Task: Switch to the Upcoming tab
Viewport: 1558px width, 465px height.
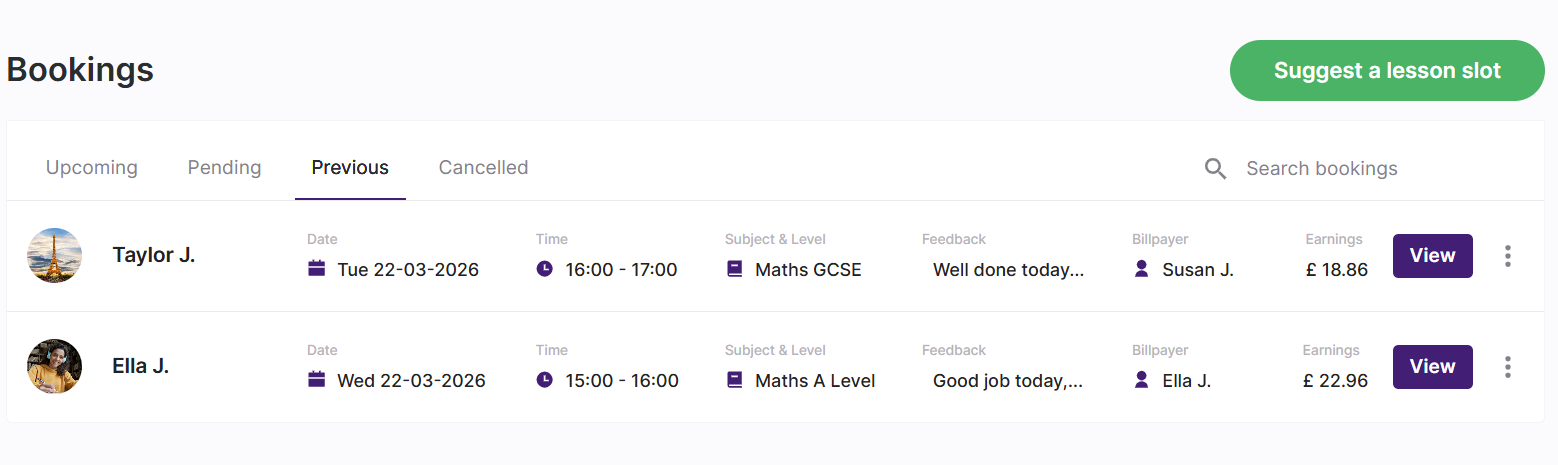Action: tap(92, 168)
